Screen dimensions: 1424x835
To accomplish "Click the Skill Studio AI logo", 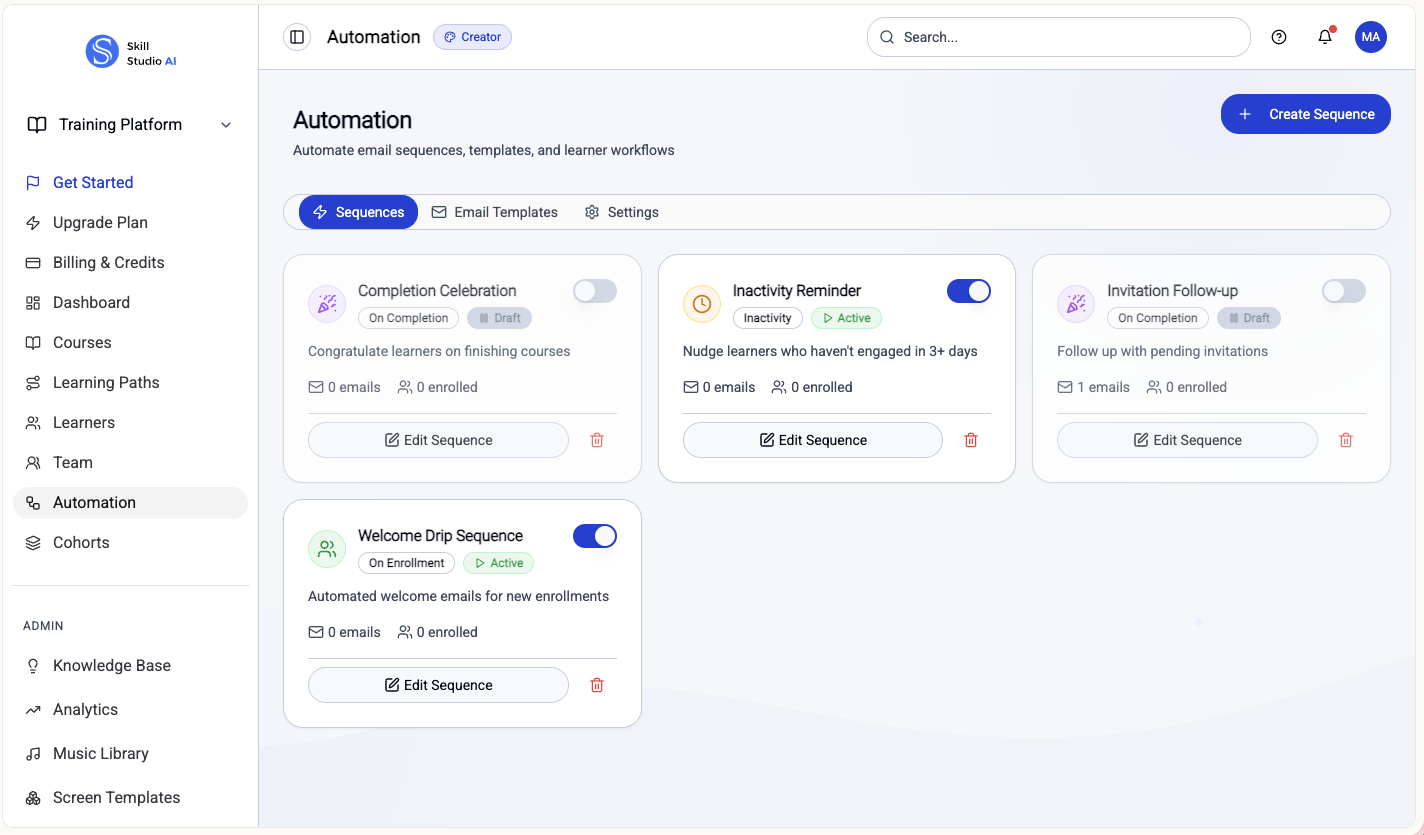I will point(131,52).
